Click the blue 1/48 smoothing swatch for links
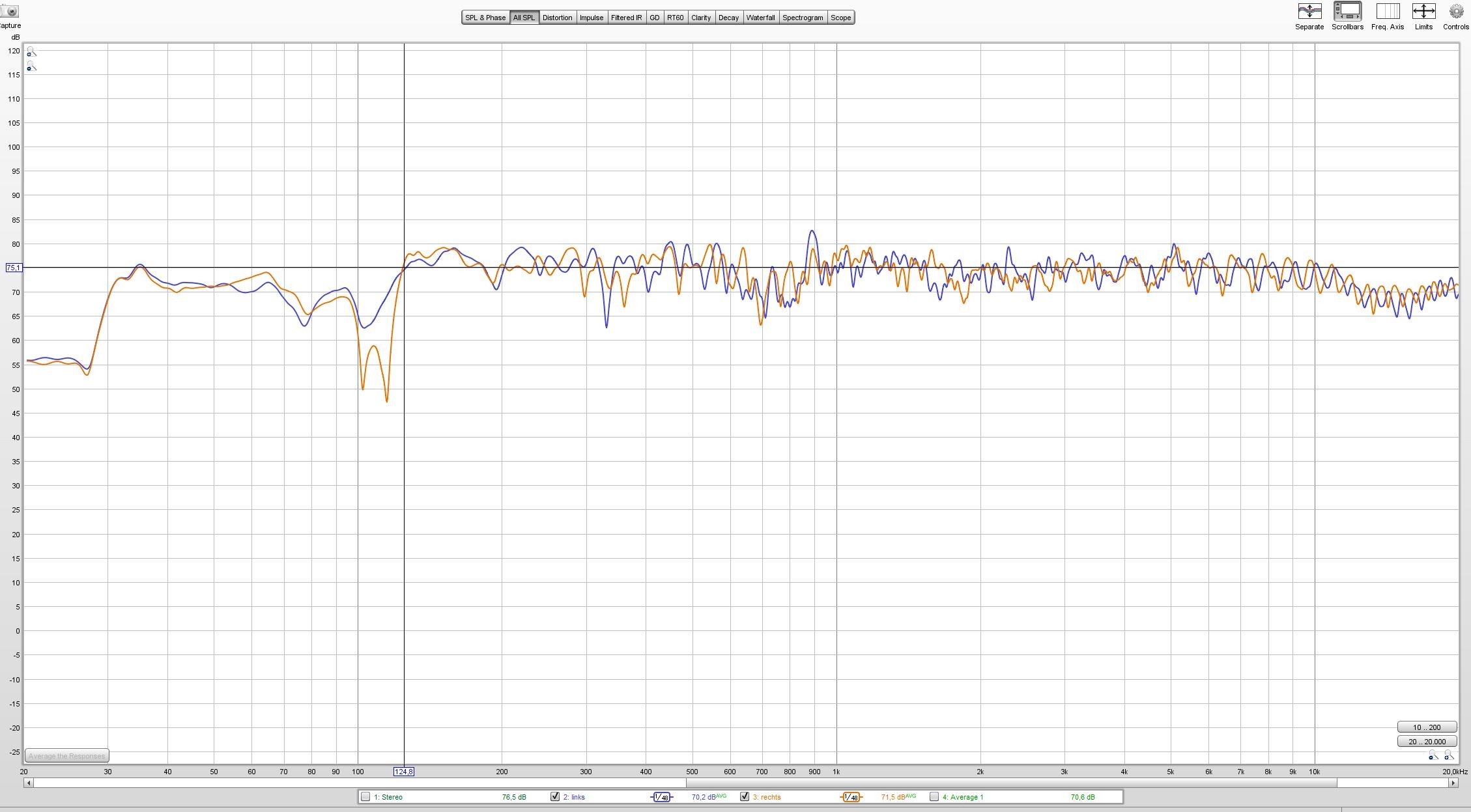 pos(662,797)
